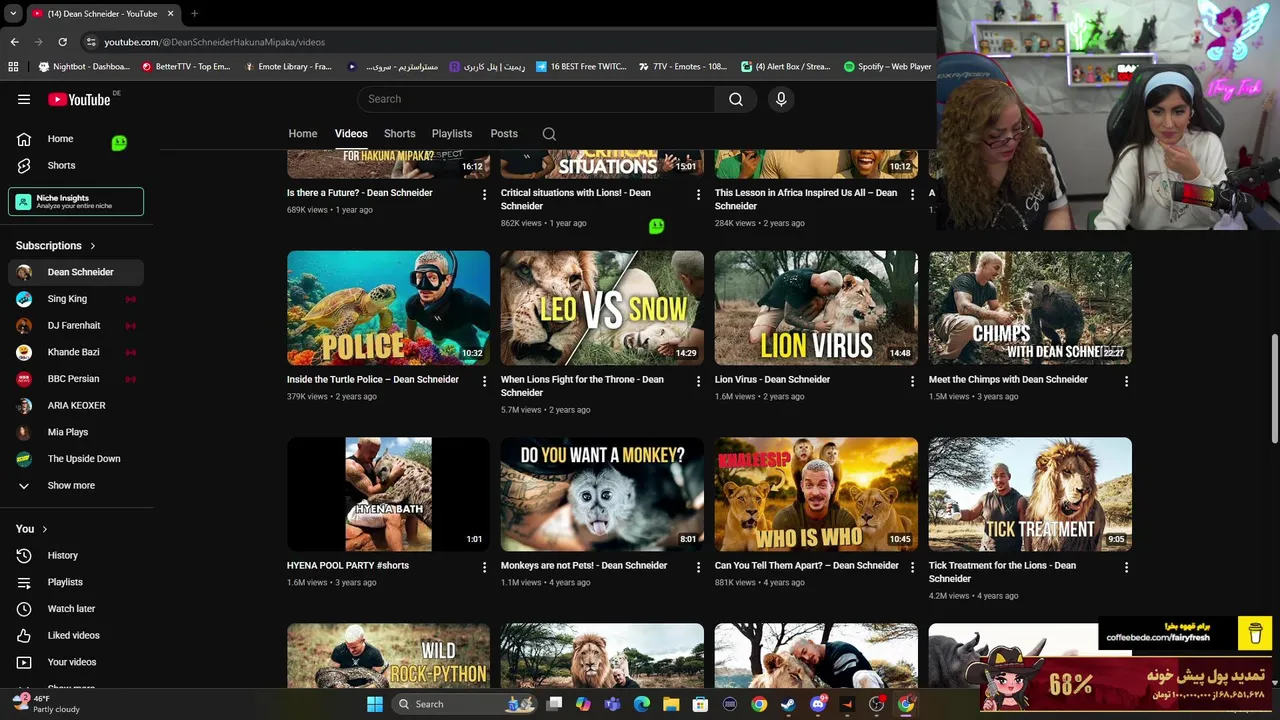Open Steam from the taskbar
This screenshot has width=1280, height=720.
788,704
